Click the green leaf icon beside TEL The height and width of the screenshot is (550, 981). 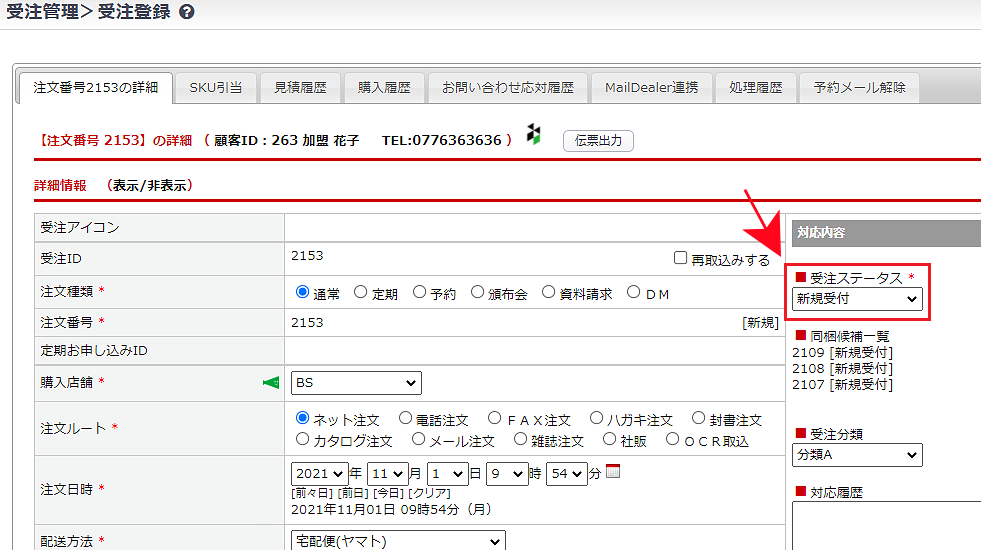point(534,134)
